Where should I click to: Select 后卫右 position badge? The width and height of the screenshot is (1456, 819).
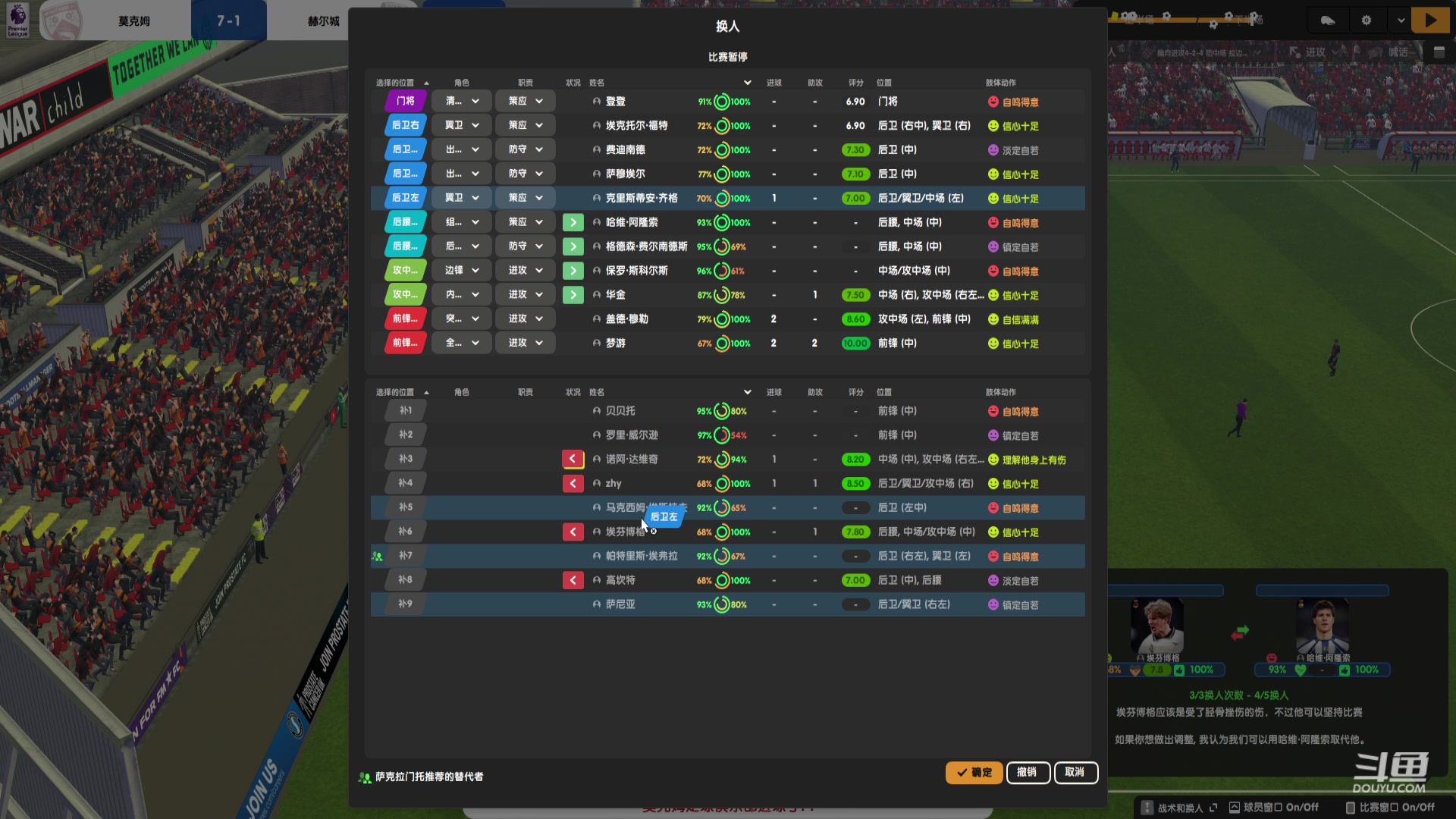tap(406, 125)
